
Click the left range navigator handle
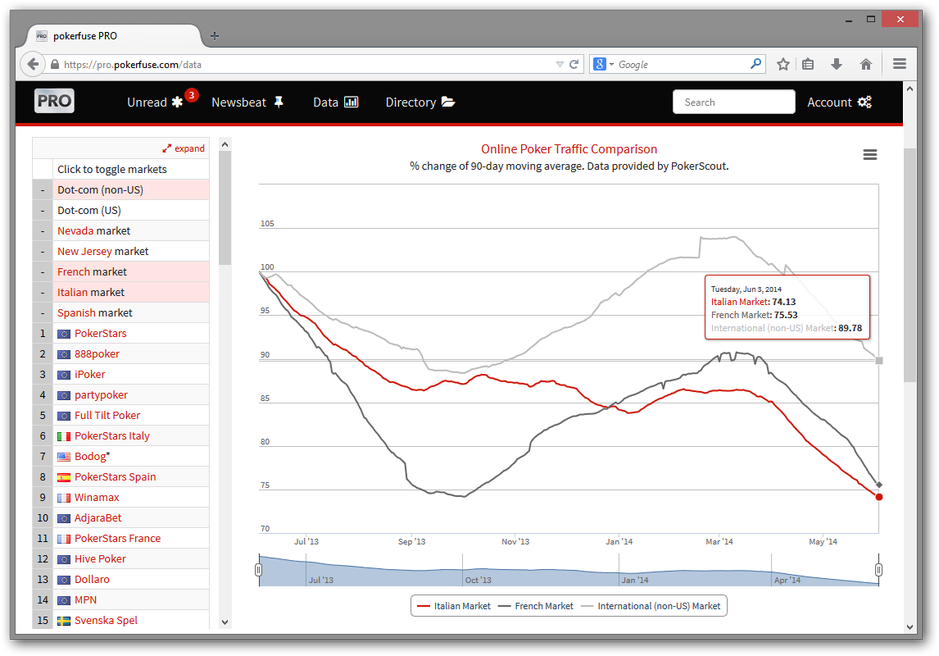coord(259,569)
